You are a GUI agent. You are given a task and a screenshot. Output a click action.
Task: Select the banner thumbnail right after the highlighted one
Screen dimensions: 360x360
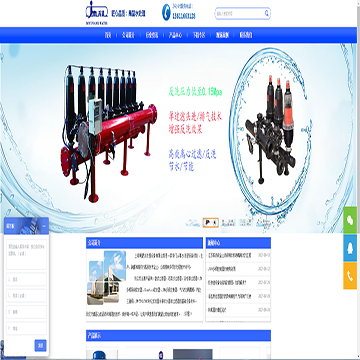point(228,222)
